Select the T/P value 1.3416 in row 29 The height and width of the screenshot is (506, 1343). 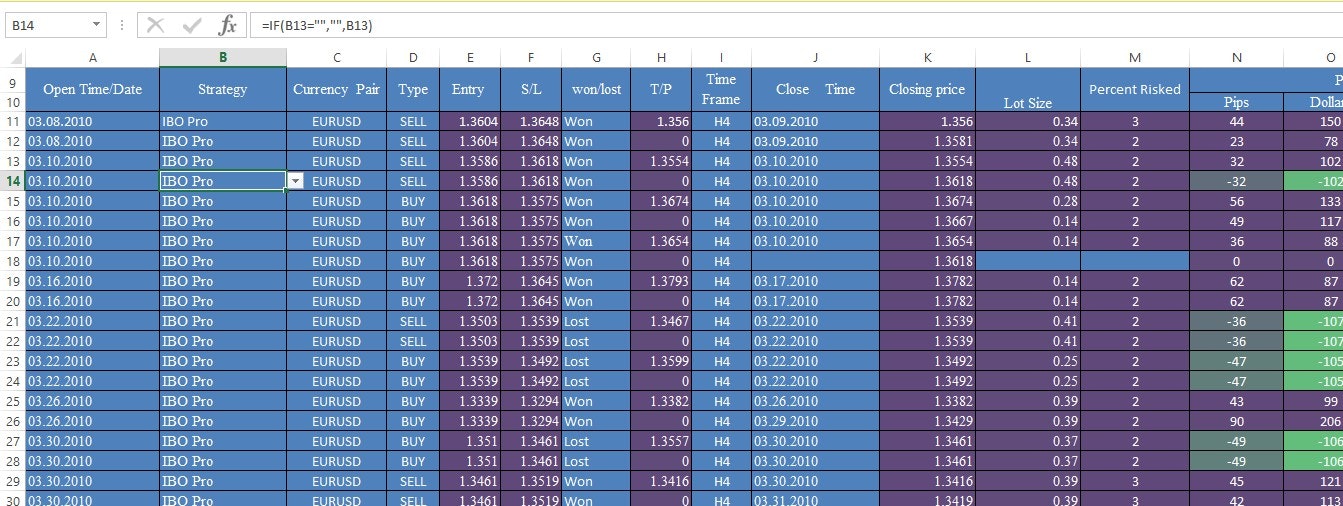tap(661, 481)
